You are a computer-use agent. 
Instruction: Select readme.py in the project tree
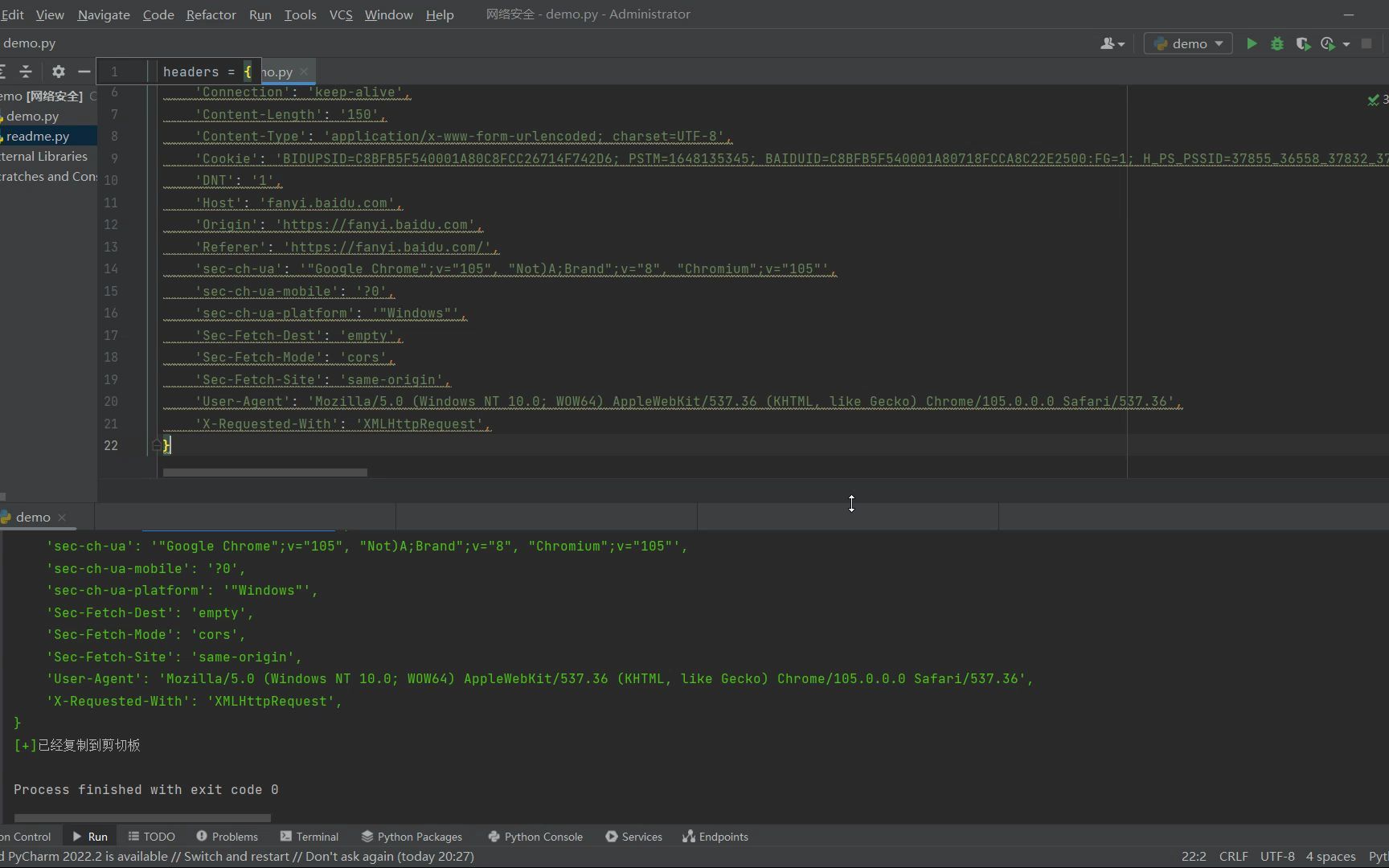pos(38,137)
